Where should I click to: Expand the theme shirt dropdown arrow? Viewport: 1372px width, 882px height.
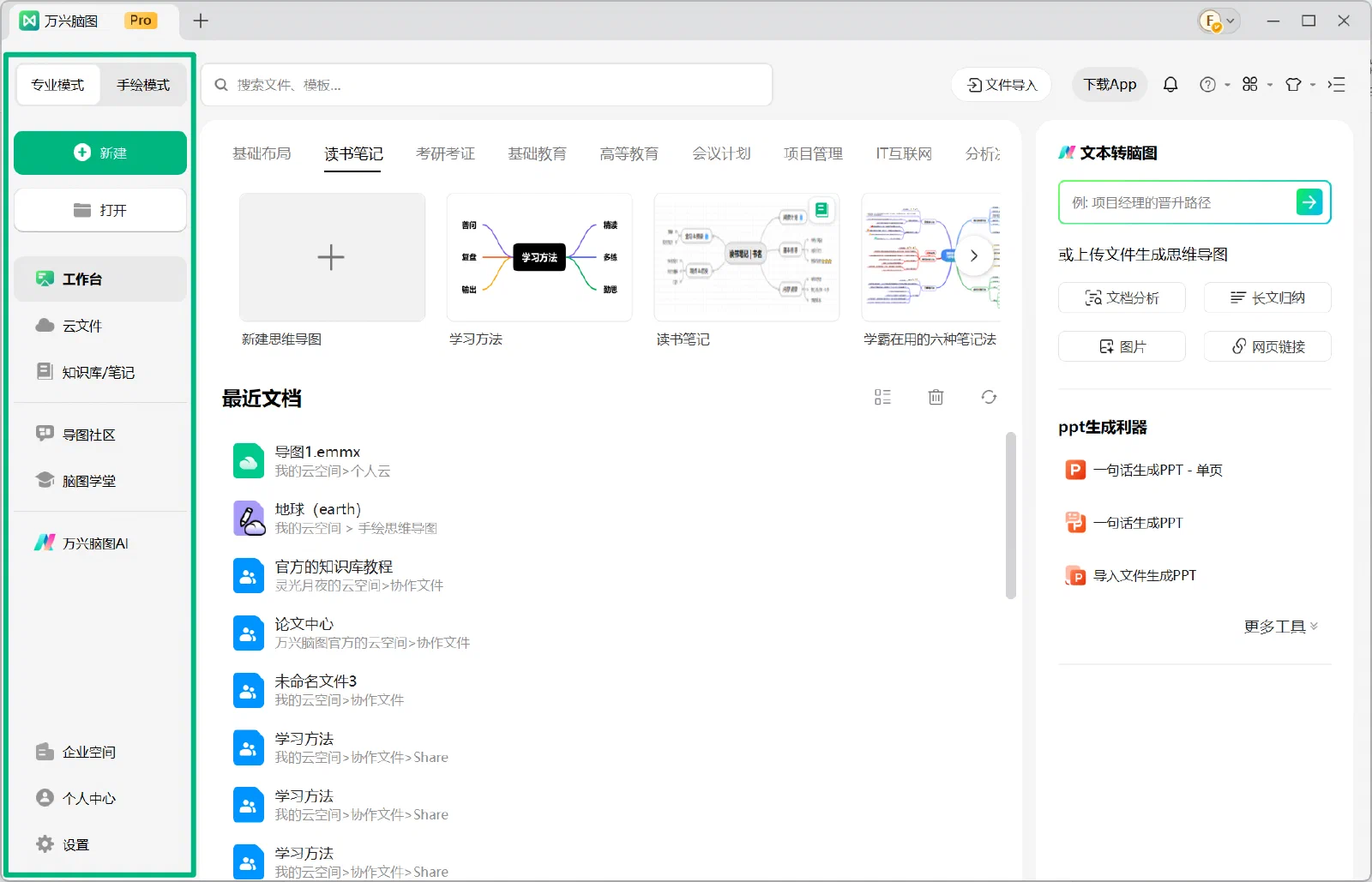coord(1313,85)
